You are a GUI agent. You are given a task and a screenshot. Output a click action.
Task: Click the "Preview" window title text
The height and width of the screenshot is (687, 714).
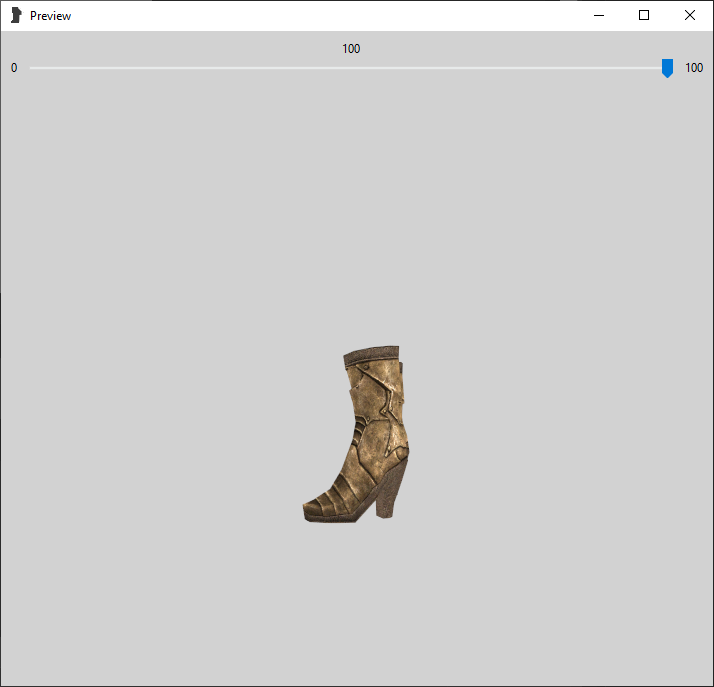(x=51, y=16)
